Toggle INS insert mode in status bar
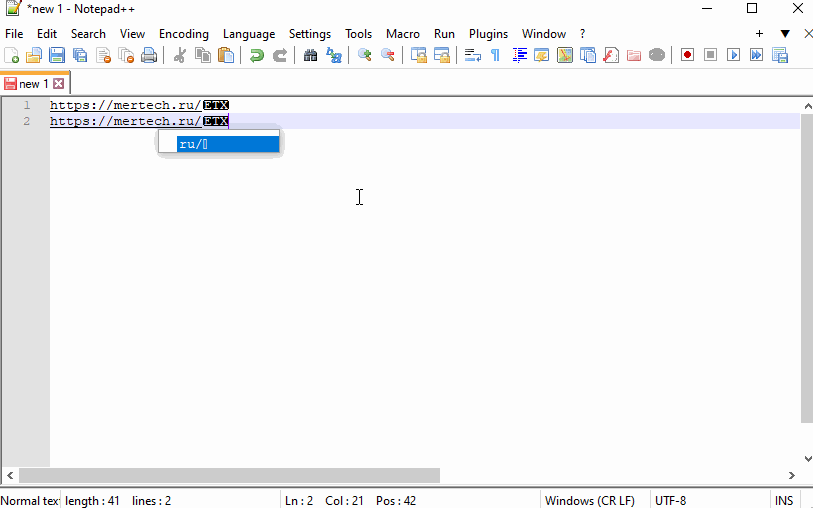Screen dimensions: 813x508 click(x=783, y=500)
